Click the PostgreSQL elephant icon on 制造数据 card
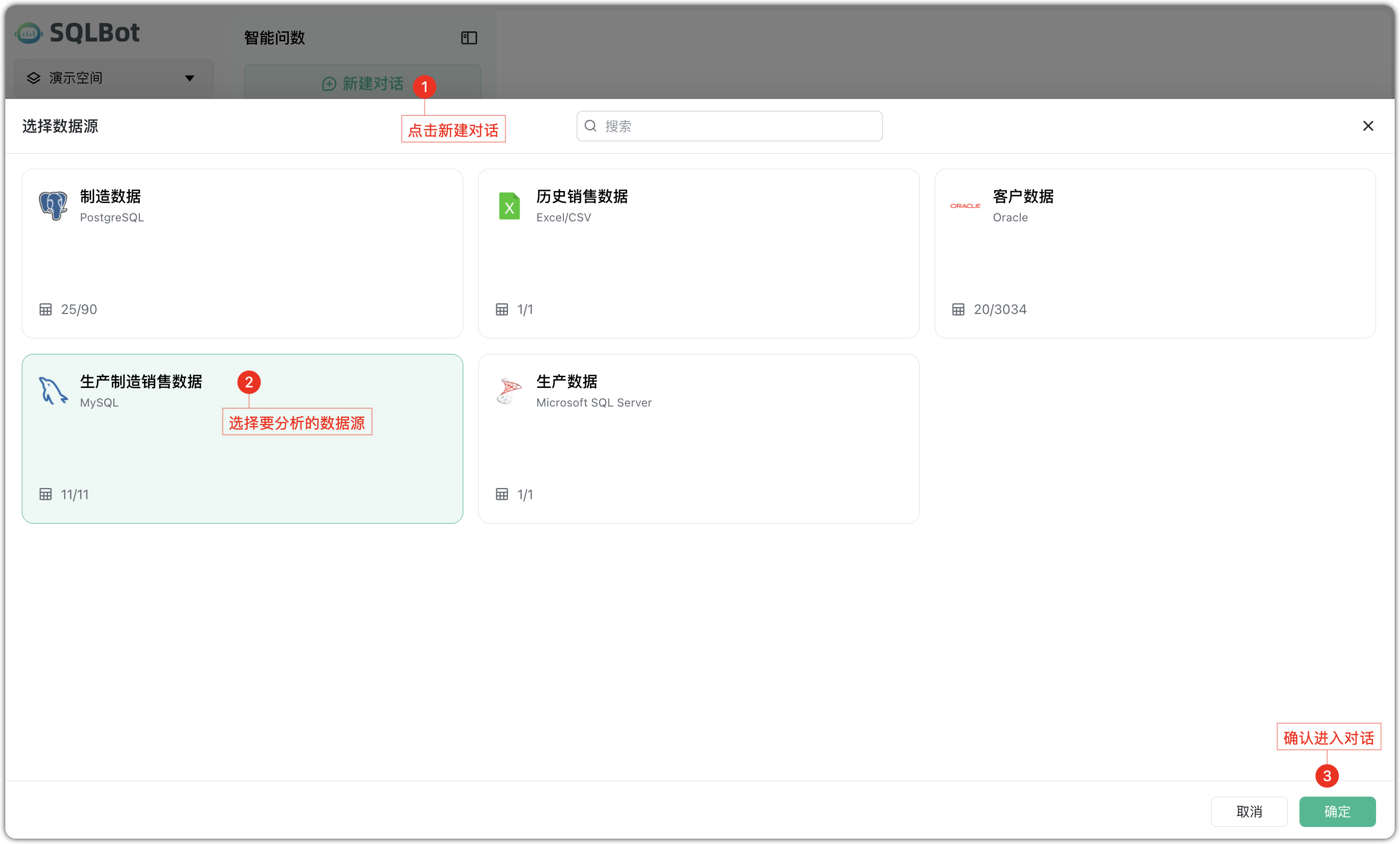This screenshot has width=1400, height=844. 53,206
